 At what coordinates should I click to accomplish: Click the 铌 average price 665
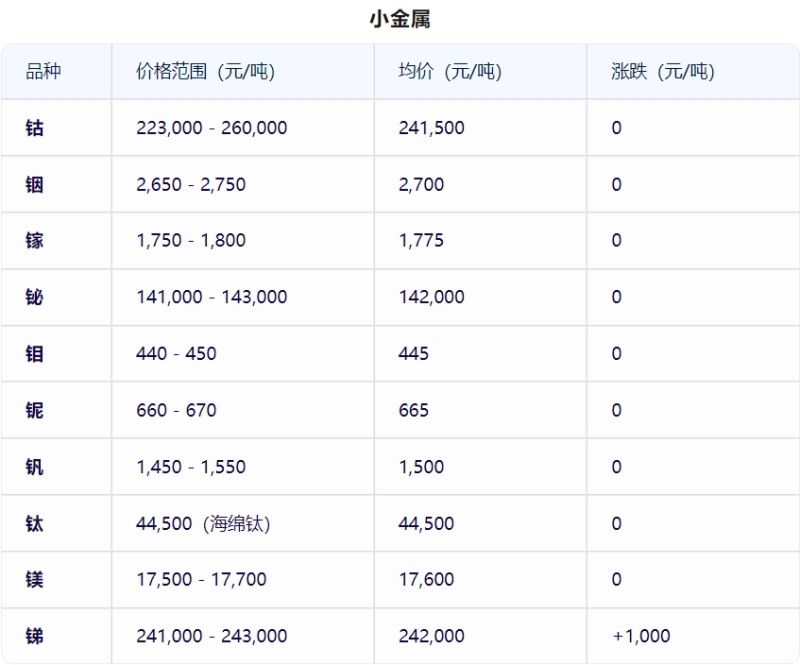click(x=413, y=410)
